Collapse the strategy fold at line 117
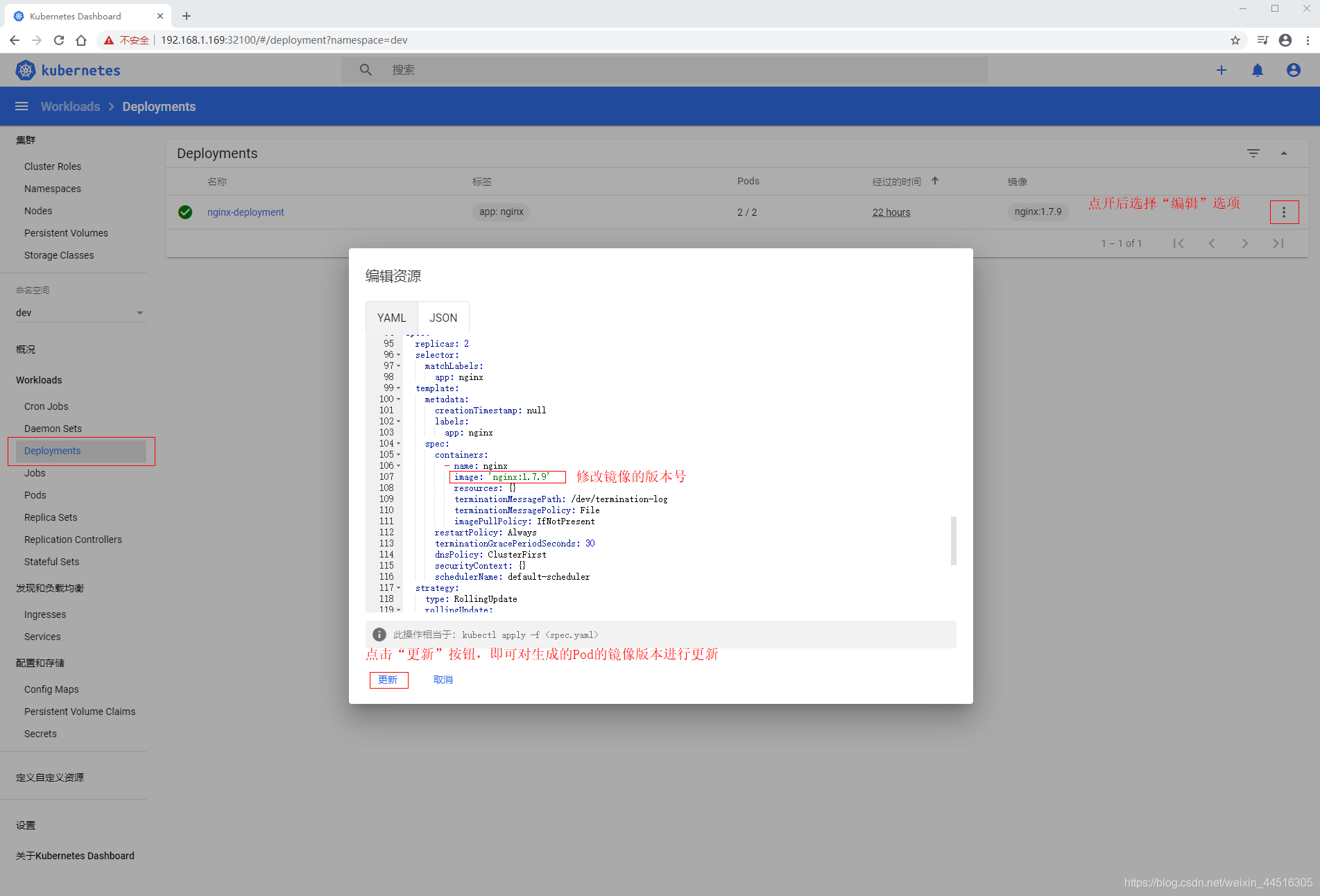The height and width of the screenshot is (896, 1320). pyautogui.click(x=399, y=588)
